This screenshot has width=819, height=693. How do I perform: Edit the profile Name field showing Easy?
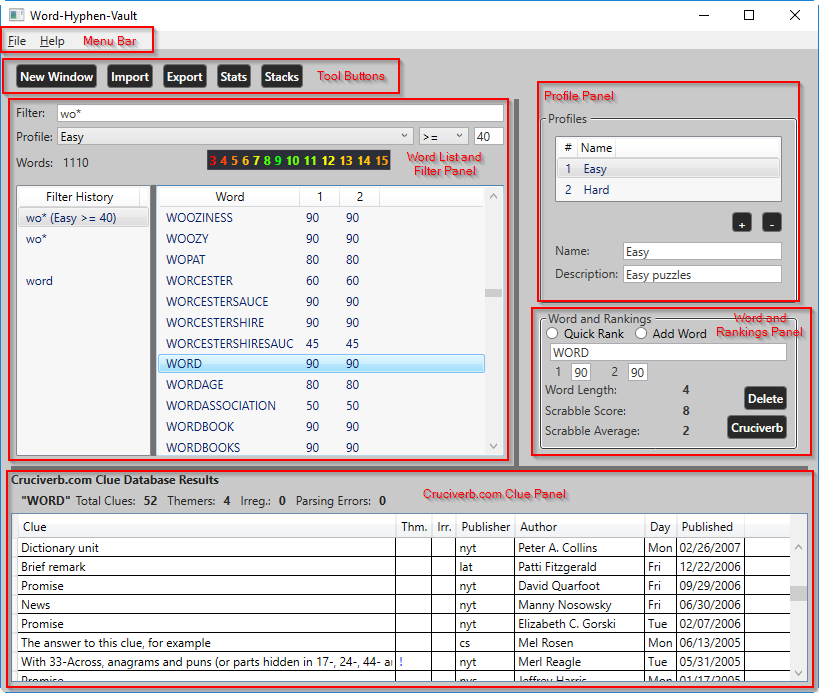pos(702,251)
